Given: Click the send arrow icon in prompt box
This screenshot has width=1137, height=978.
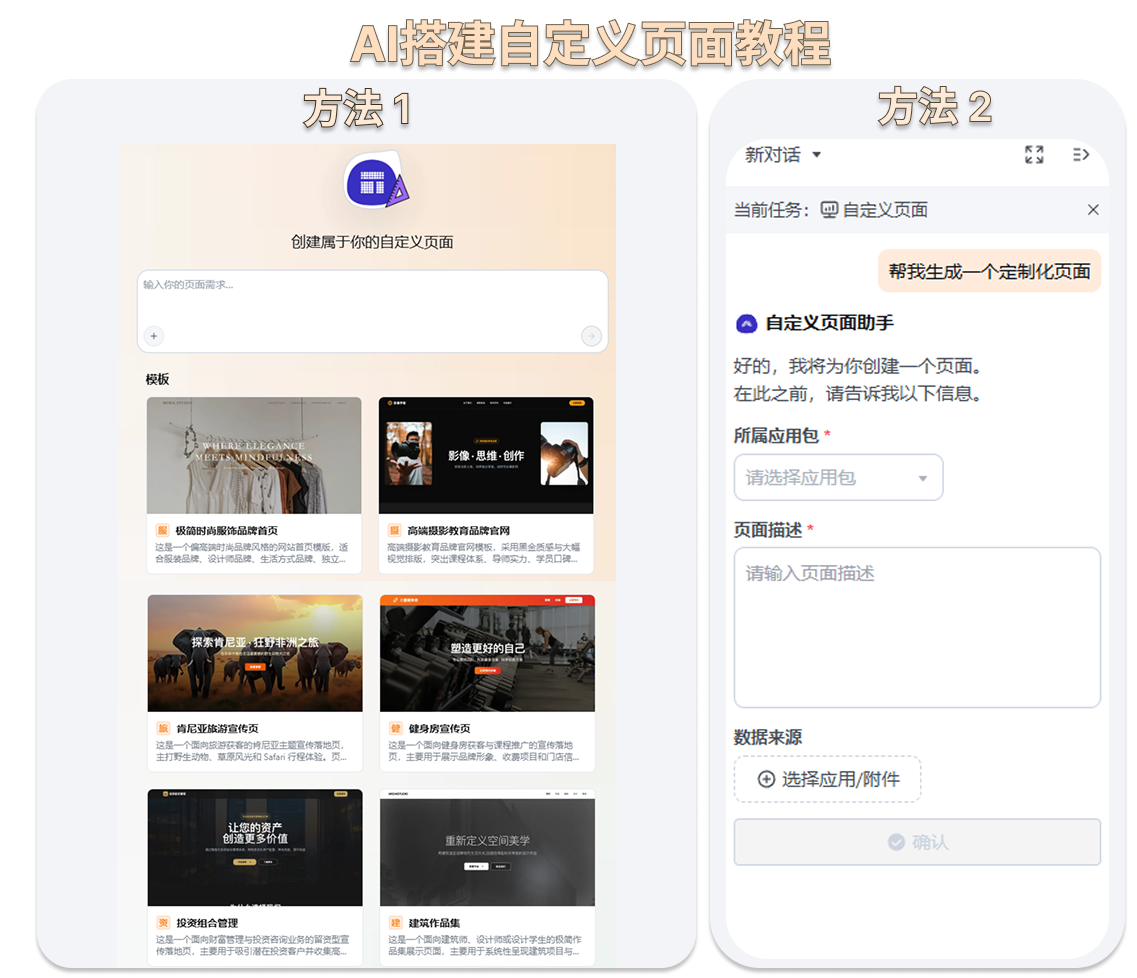Looking at the screenshot, I should [x=592, y=336].
